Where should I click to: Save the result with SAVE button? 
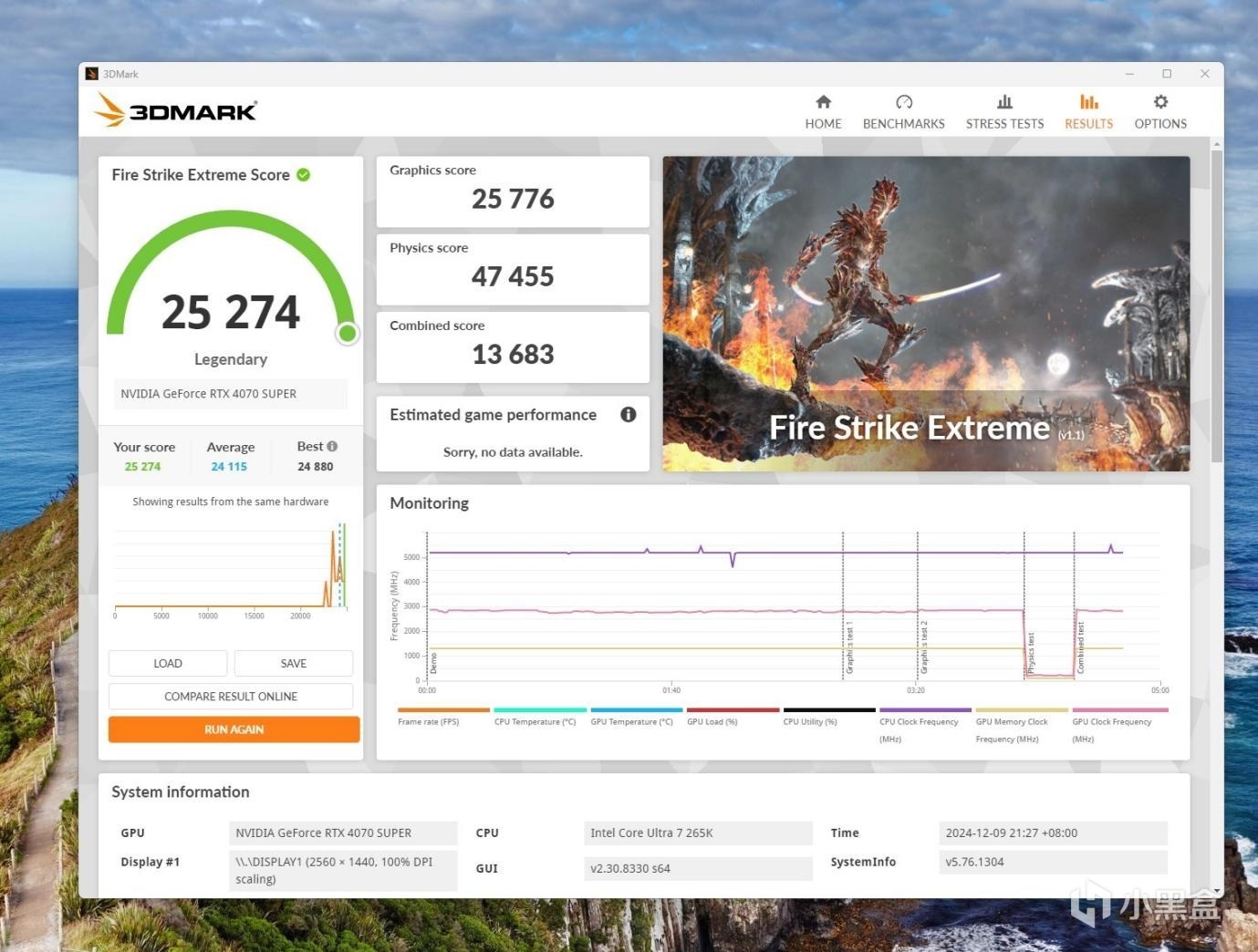[294, 664]
